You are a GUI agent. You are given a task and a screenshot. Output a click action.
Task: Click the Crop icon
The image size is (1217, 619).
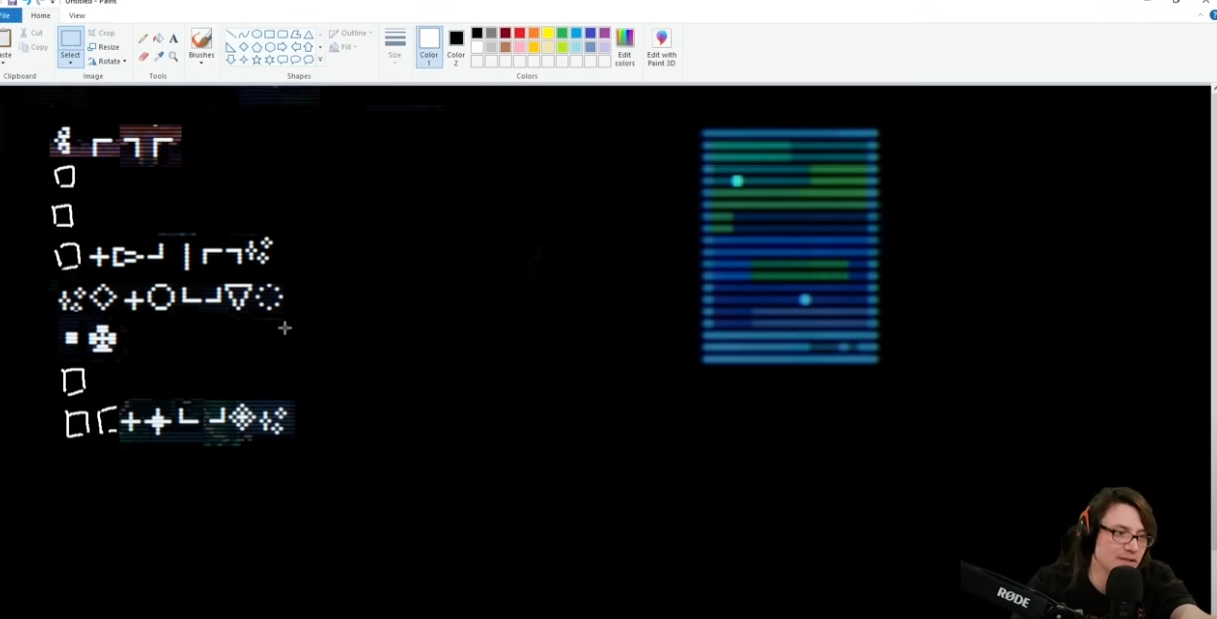tap(101, 33)
